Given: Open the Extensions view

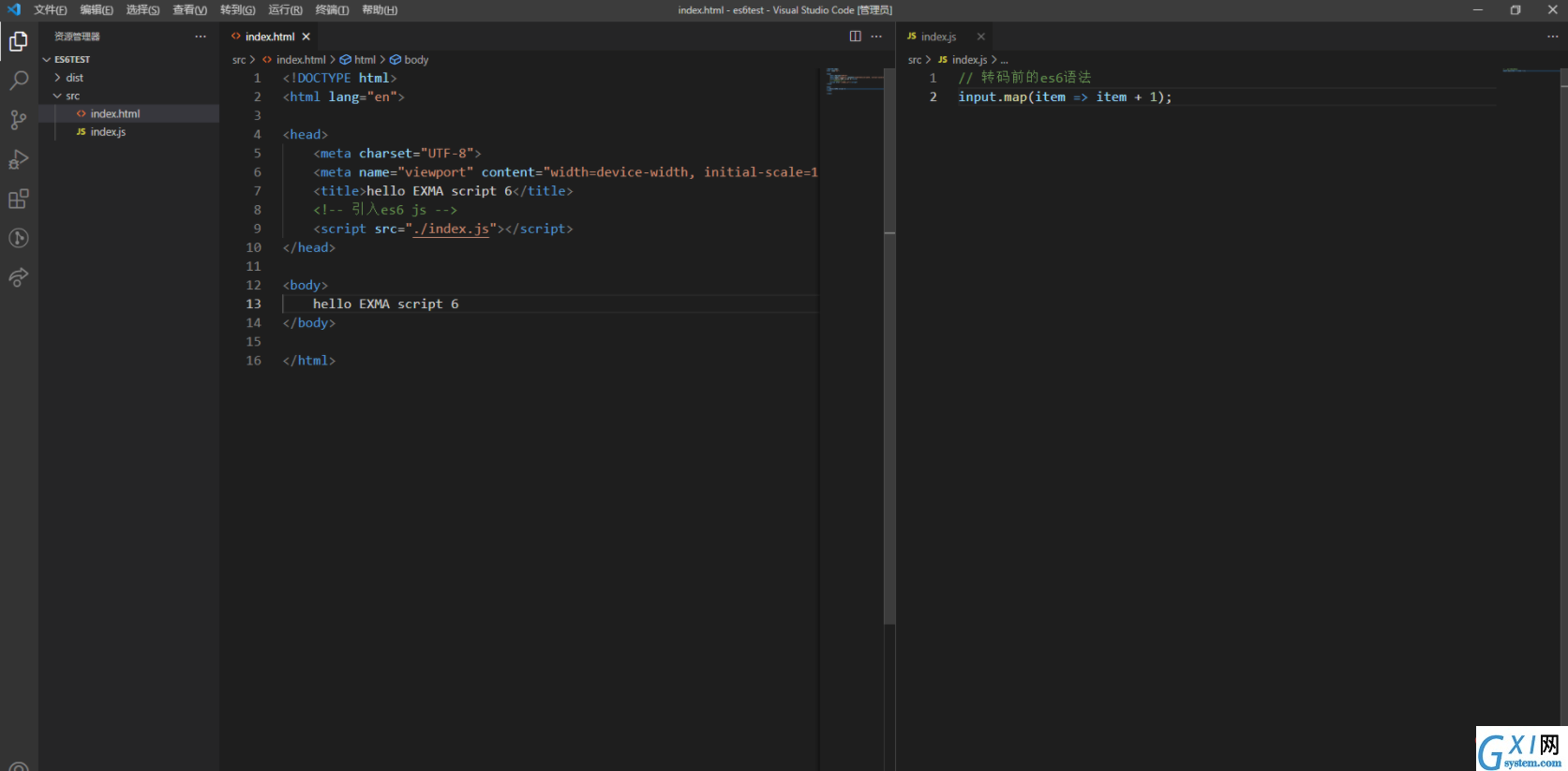Looking at the screenshot, I should (x=19, y=199).
